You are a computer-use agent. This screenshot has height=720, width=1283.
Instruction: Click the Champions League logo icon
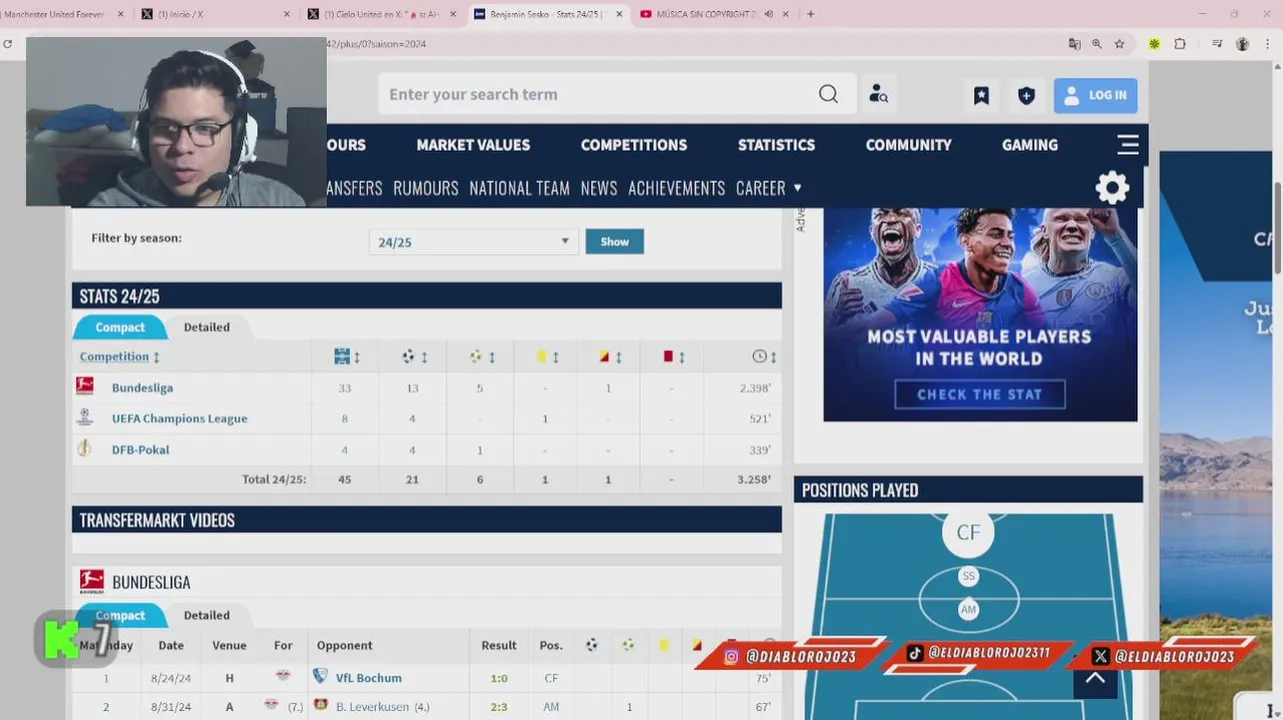click(85, 417)
